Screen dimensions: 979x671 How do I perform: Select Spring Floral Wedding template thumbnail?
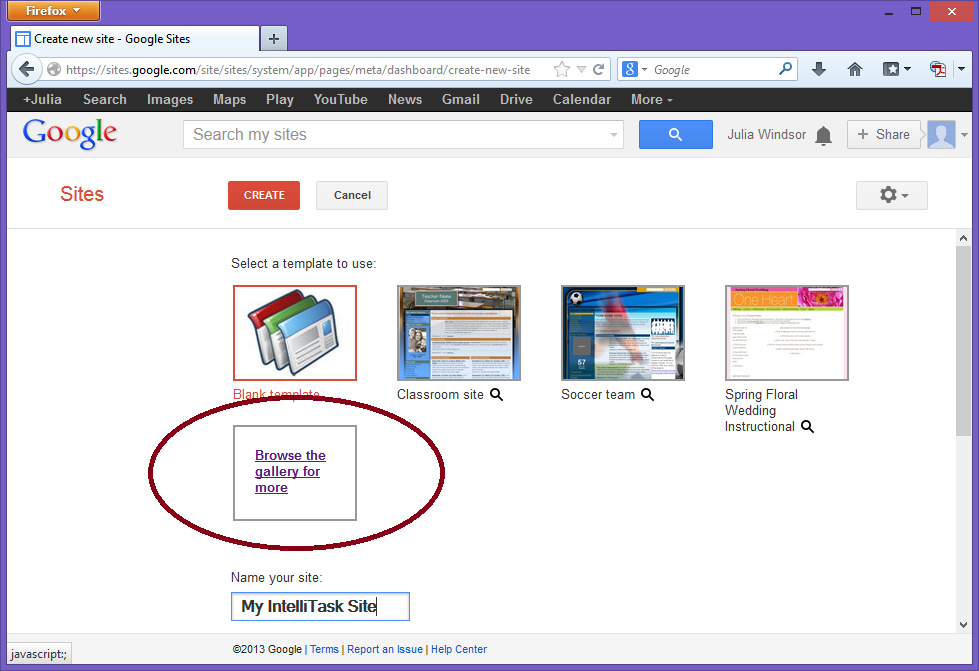787,333
